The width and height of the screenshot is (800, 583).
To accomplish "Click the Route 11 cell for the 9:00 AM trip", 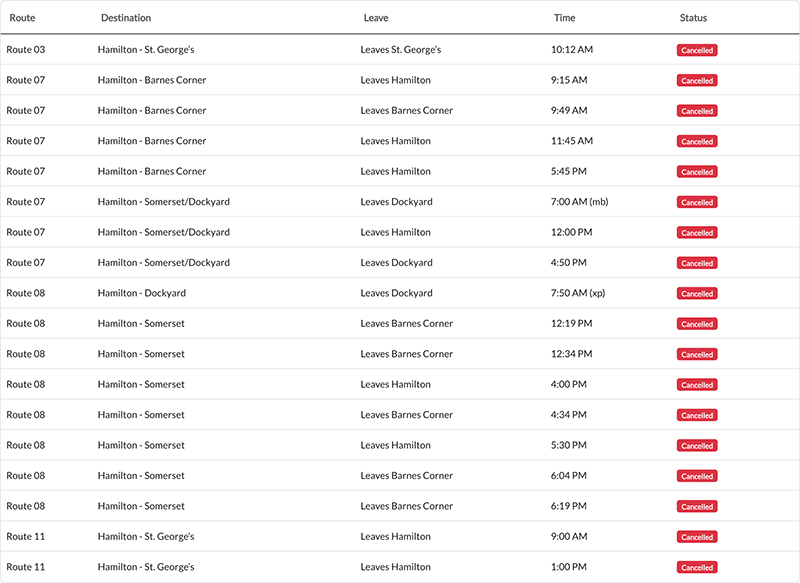I will click(26, 537).
